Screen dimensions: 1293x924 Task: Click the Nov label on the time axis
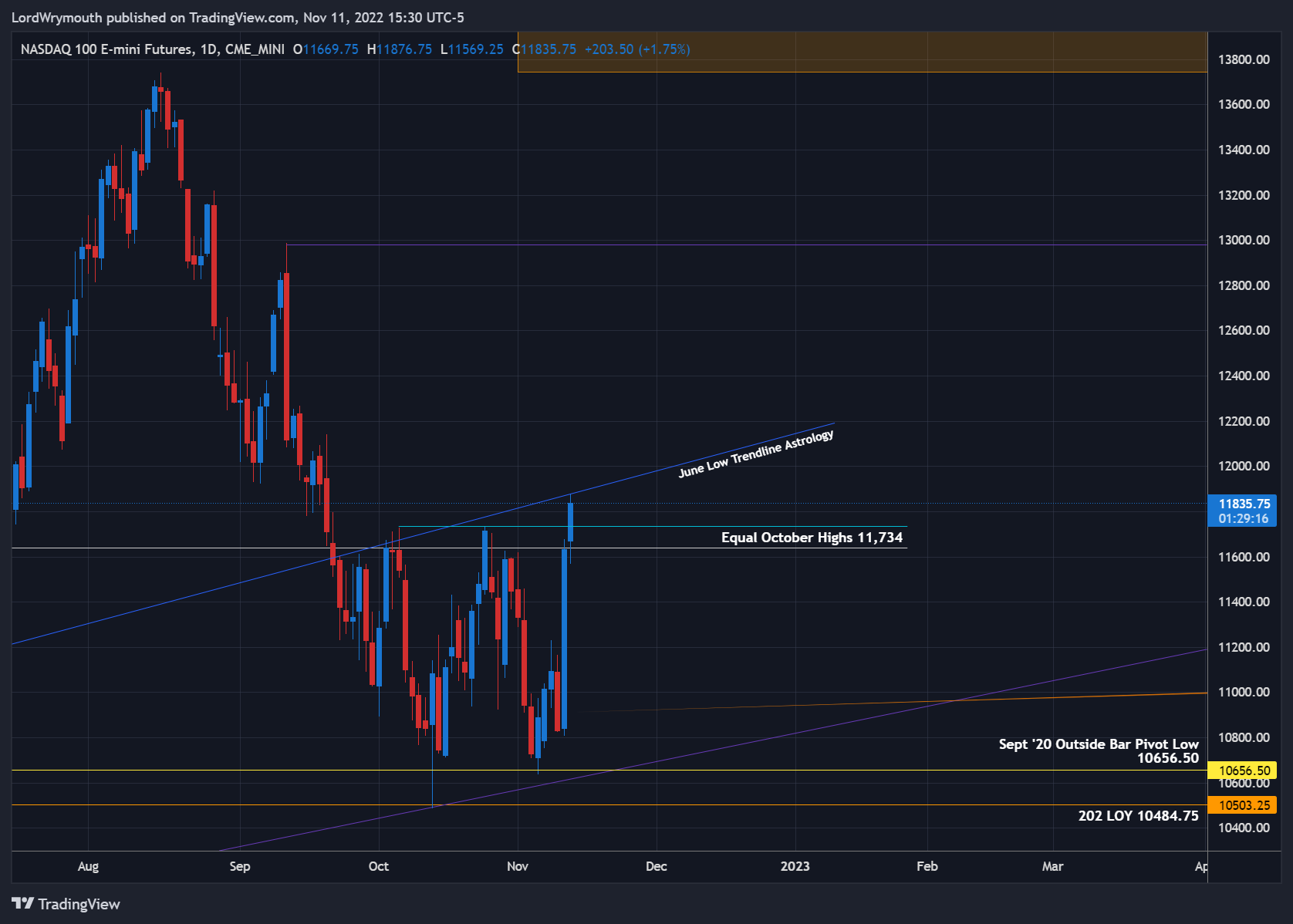coord(518,866)
